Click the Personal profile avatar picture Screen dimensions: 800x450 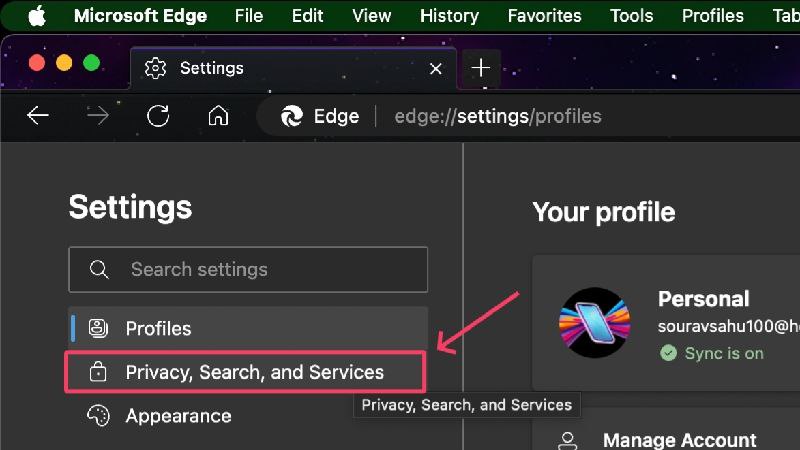tap(594, 323)
